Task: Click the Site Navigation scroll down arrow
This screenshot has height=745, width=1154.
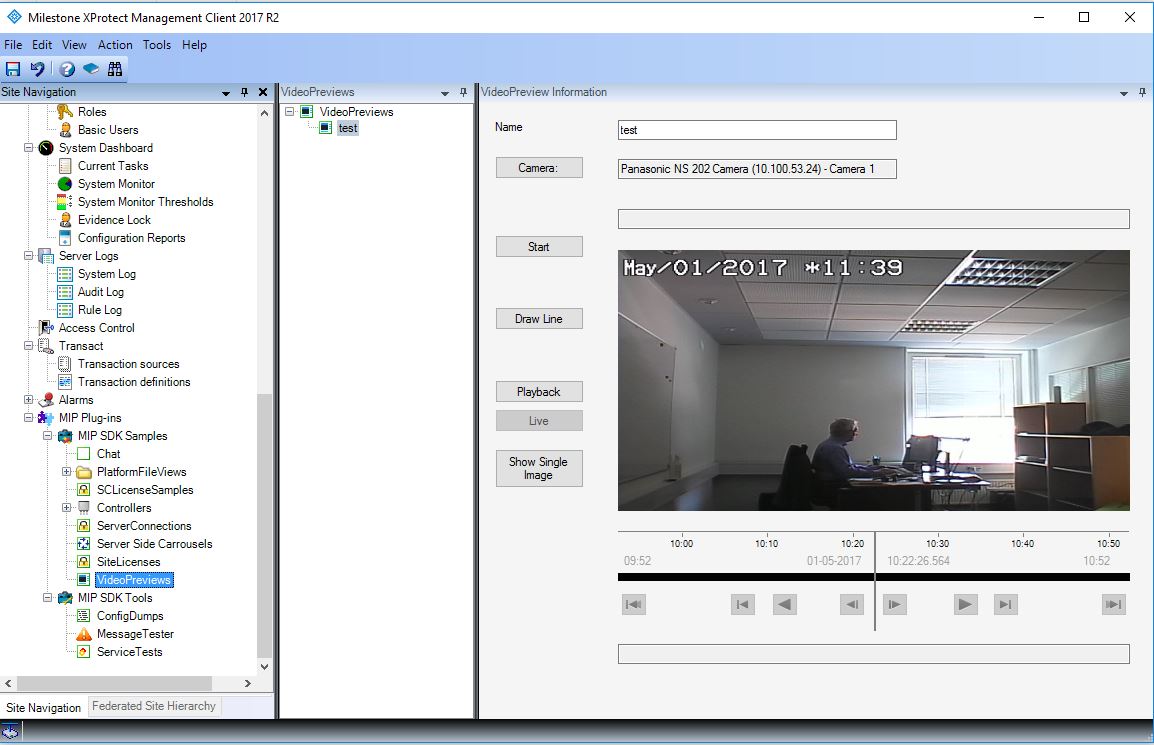Action: tap(264, 667)
